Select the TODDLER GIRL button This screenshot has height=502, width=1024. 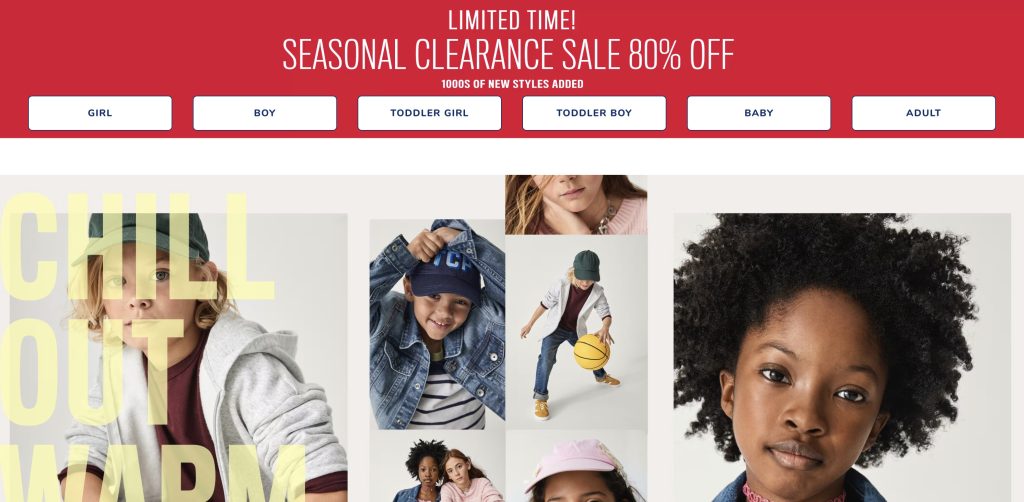click(429, 113)
